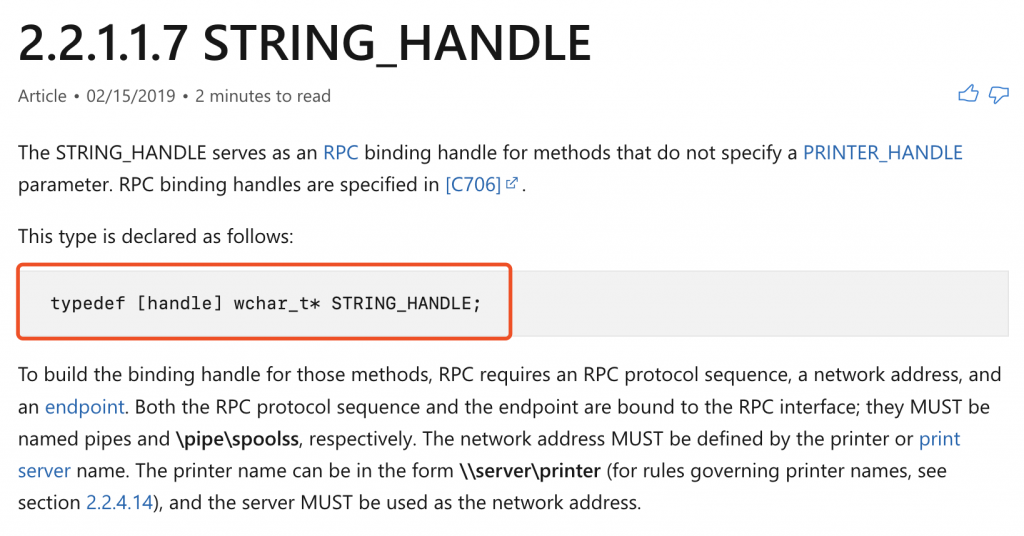Screen dimensions: 1024x536
Task: Open the [C706] reference link
Action: (x=472, y=185)
